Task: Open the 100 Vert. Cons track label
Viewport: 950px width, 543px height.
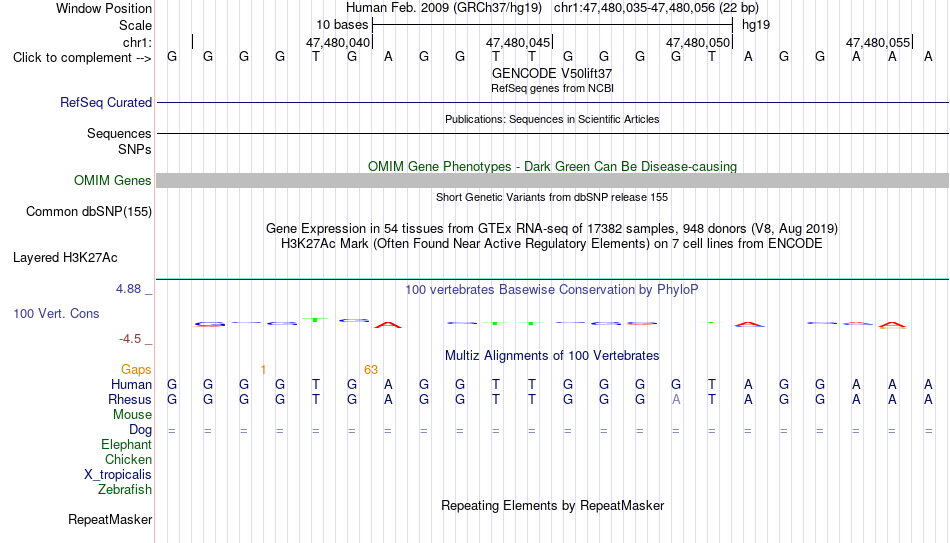Action: pos(56,313)
